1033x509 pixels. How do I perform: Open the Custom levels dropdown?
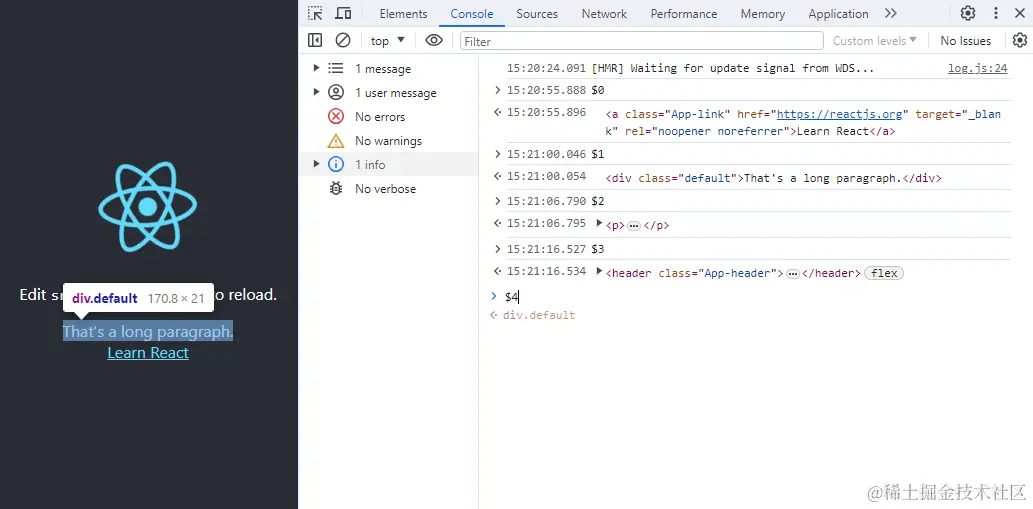pos(875,41)
